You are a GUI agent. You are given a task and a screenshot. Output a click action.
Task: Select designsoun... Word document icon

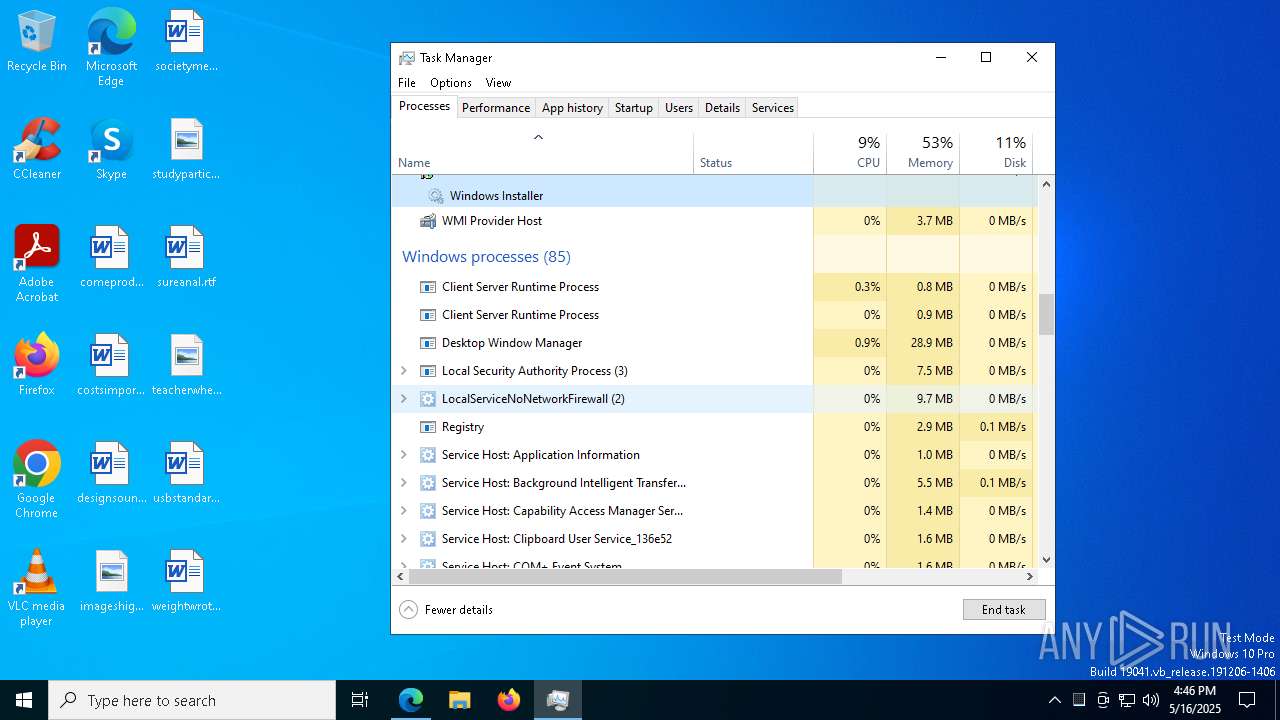tap(111, 474)
